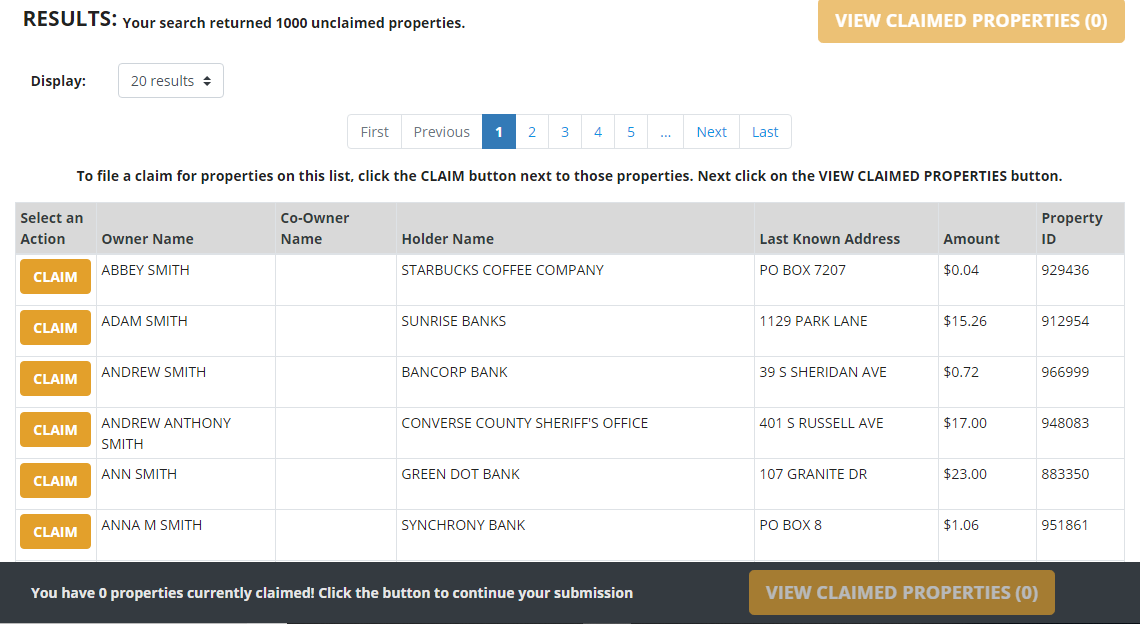Claim ANDREW SMITH's Bancorp Bank property
The width and height of the screenshot is (1140, 624).
(x=55, y=378)
